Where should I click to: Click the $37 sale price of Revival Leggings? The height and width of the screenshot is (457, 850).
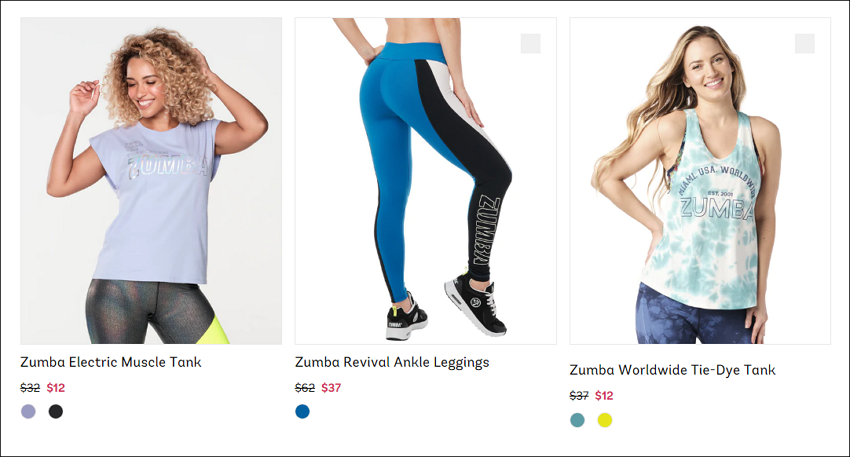click(x=331, y=388)
